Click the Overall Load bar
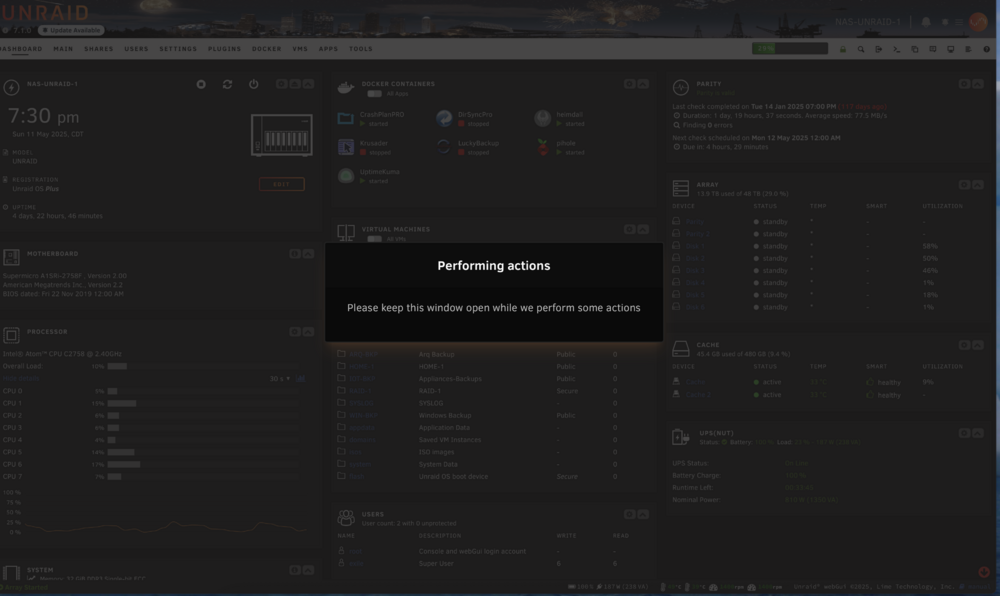 click(203, 367)
